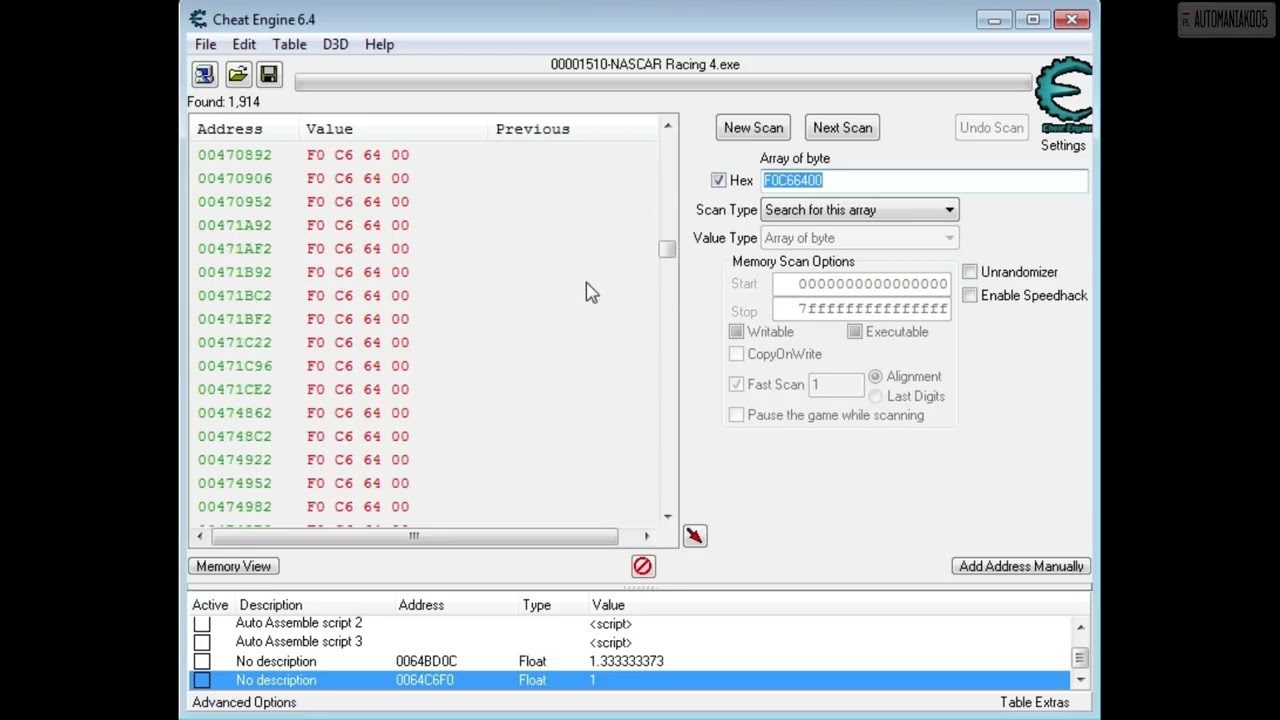This screenshot has width=1280, height=720.
Task: Open the Edit menu
Action: (x=244, y=44)
